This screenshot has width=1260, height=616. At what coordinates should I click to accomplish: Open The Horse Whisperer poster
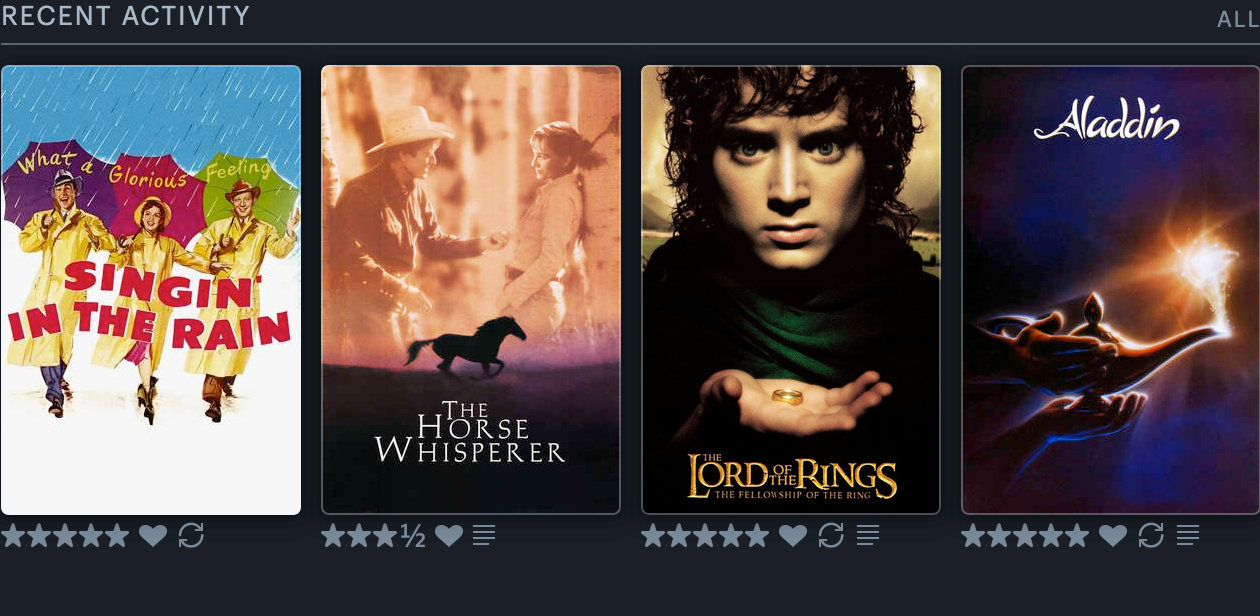tap(471, 290)
